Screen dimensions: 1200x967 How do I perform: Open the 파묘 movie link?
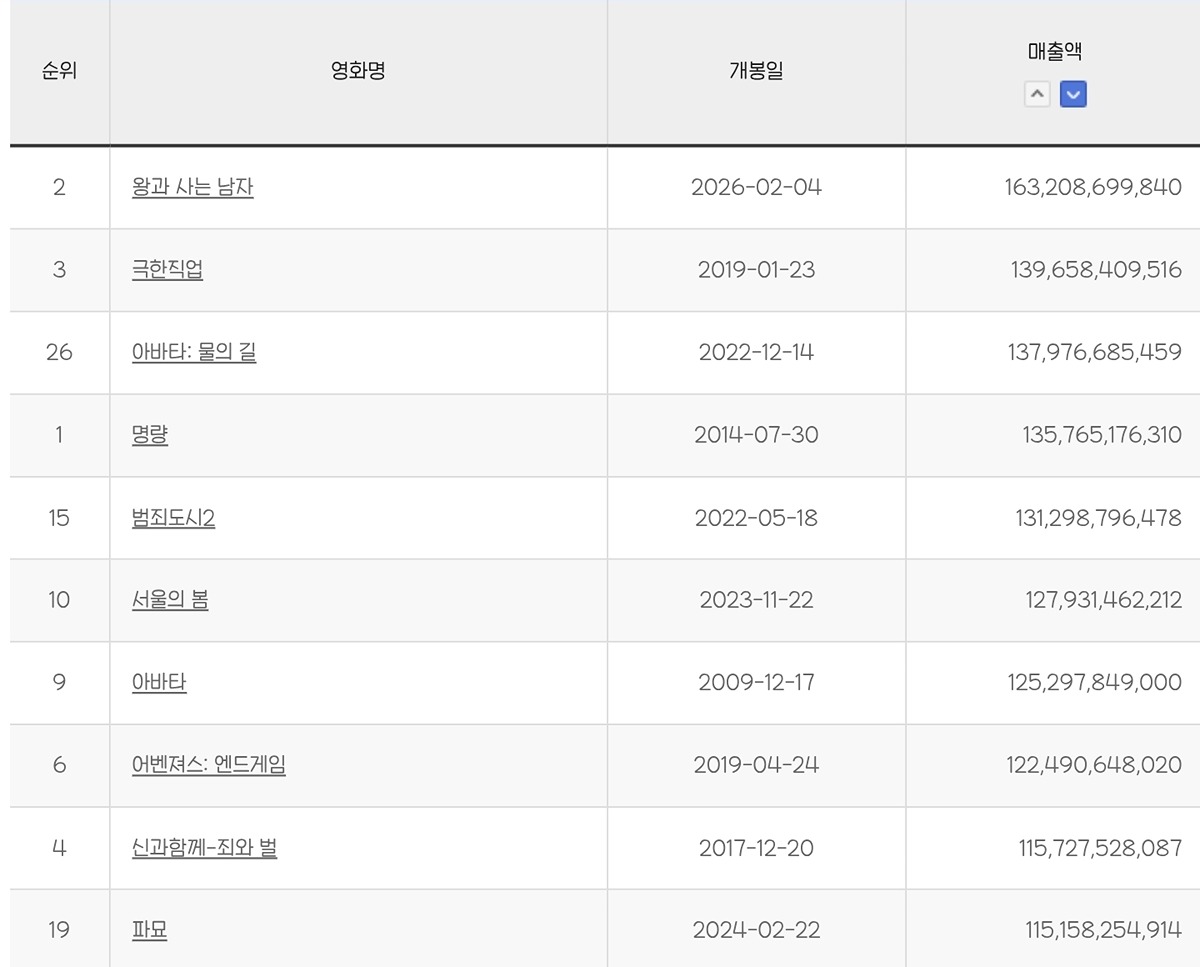pyautogui.click(x=150, y=930)
